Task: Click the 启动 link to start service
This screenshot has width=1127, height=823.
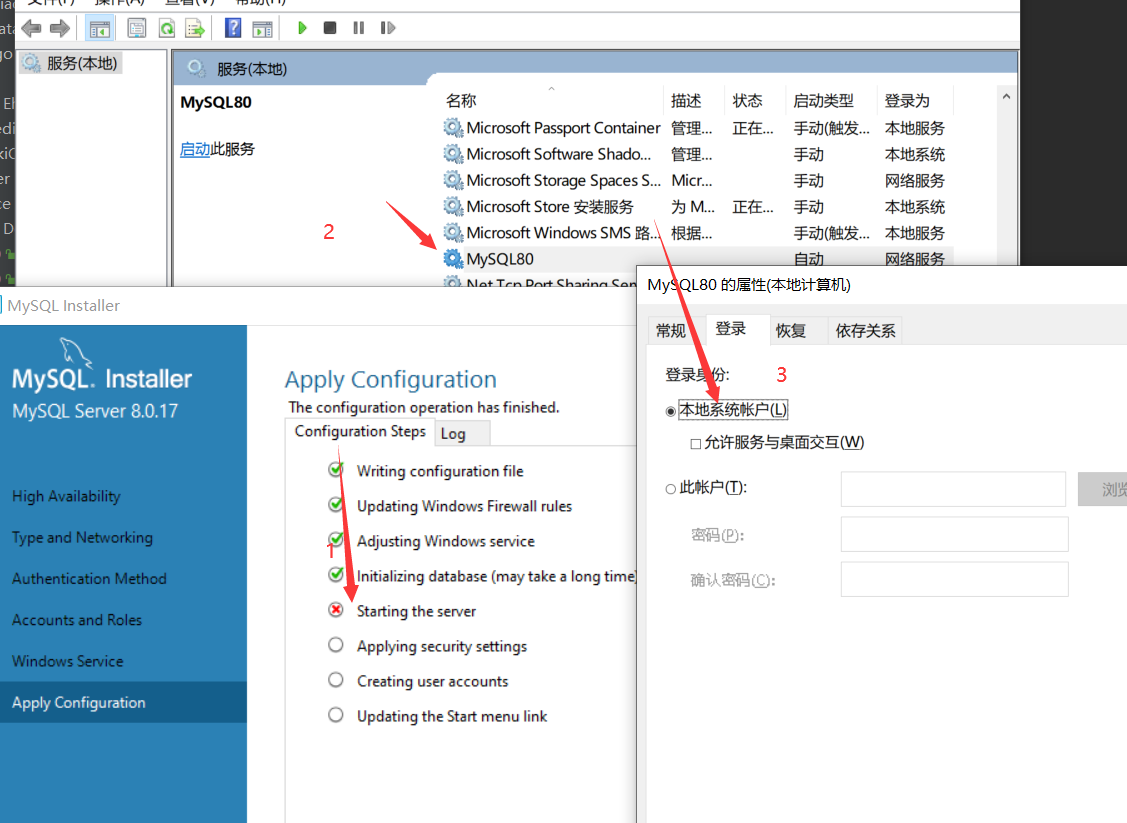Action: click(x=194, y=149)
